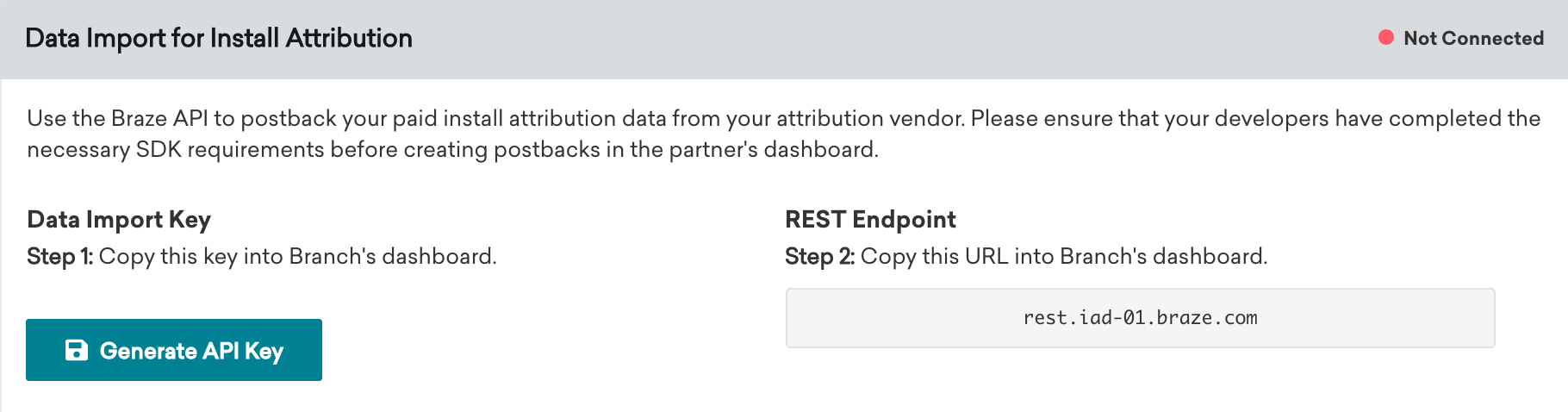
Task: Click the Not Connected status label
Action: click(x=1473, y=38)
